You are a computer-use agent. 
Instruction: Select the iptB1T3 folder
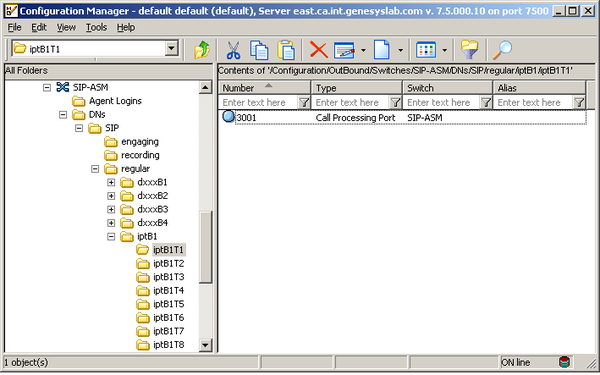pos(168,277)
